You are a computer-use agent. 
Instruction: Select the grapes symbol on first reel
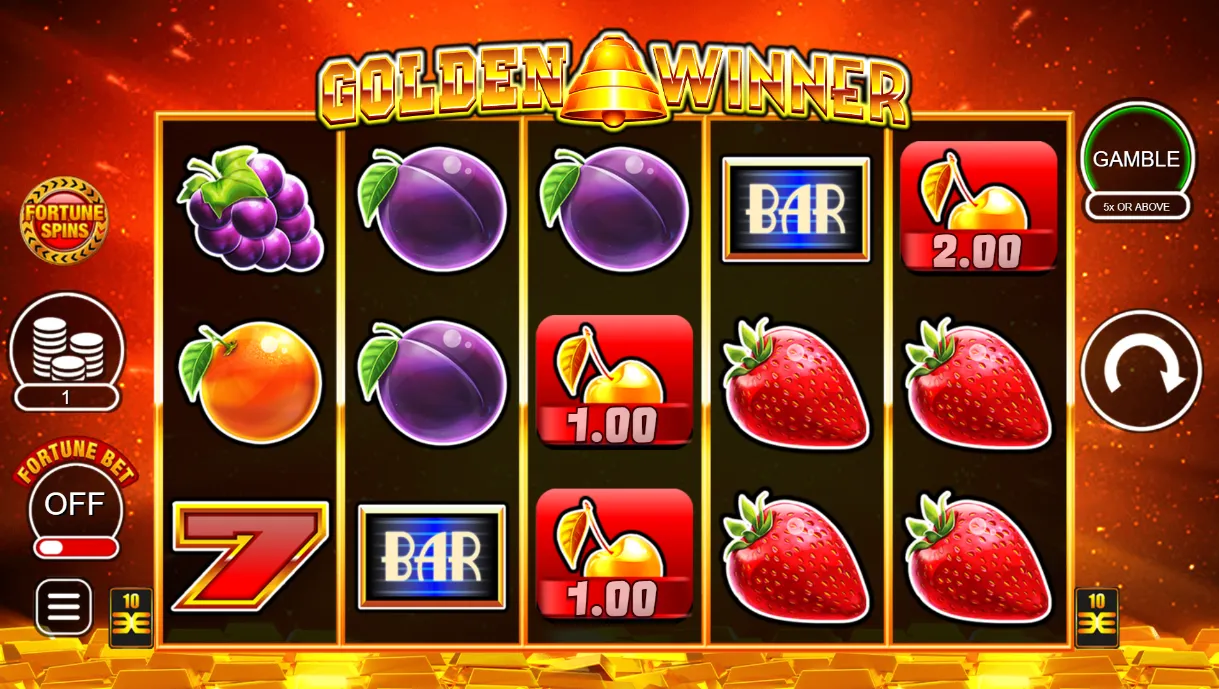[250, 208]
